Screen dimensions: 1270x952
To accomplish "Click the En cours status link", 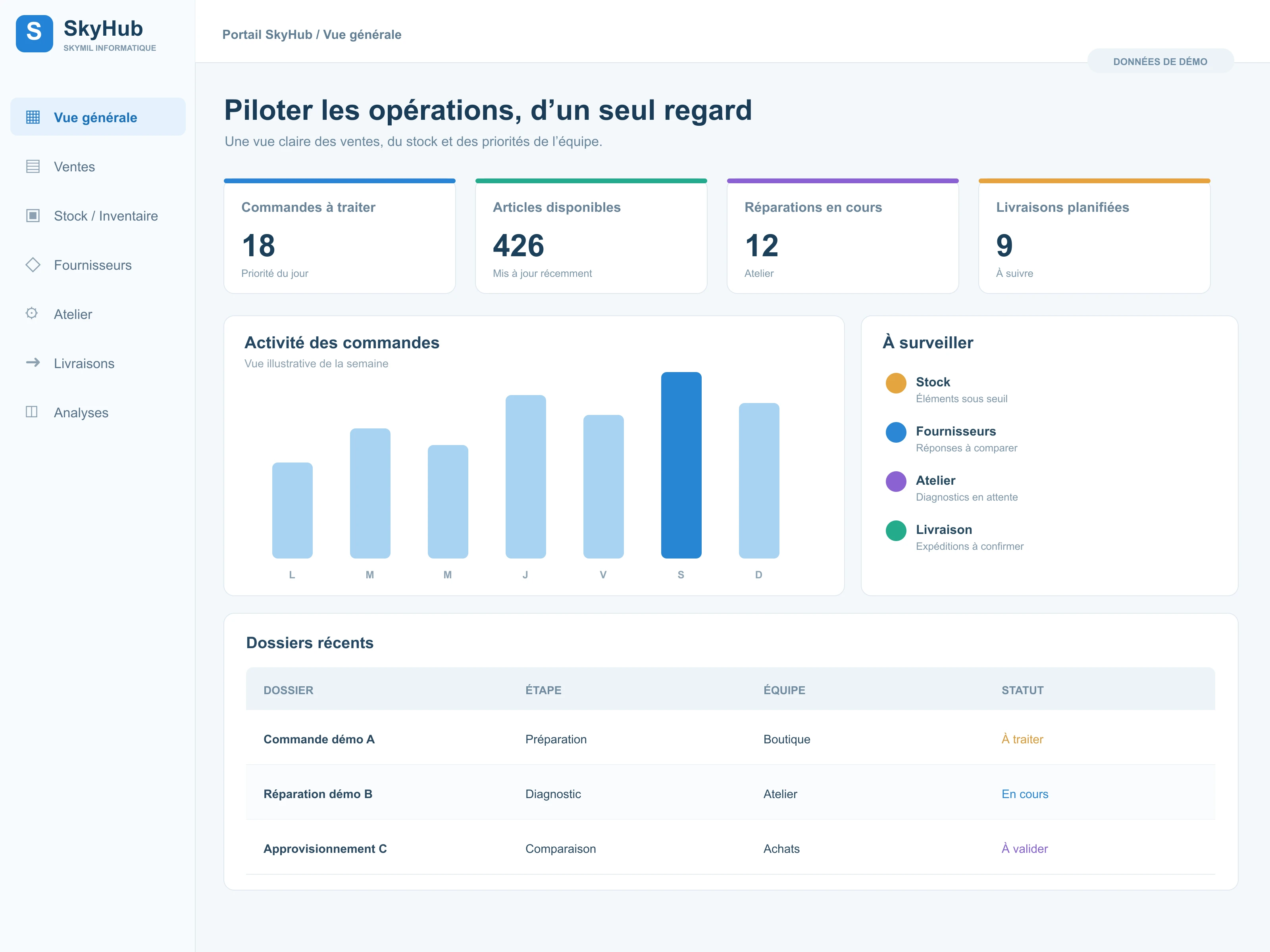I will point(1025,794).
